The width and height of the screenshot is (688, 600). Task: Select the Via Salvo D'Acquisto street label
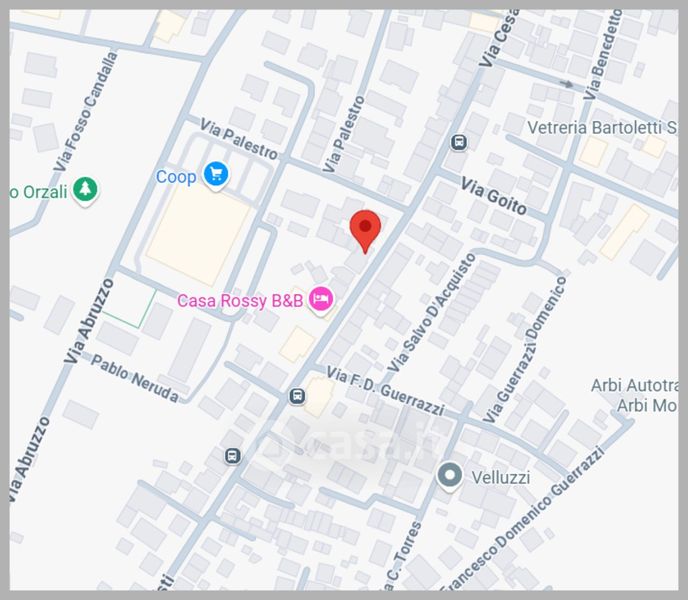[432, 313]
